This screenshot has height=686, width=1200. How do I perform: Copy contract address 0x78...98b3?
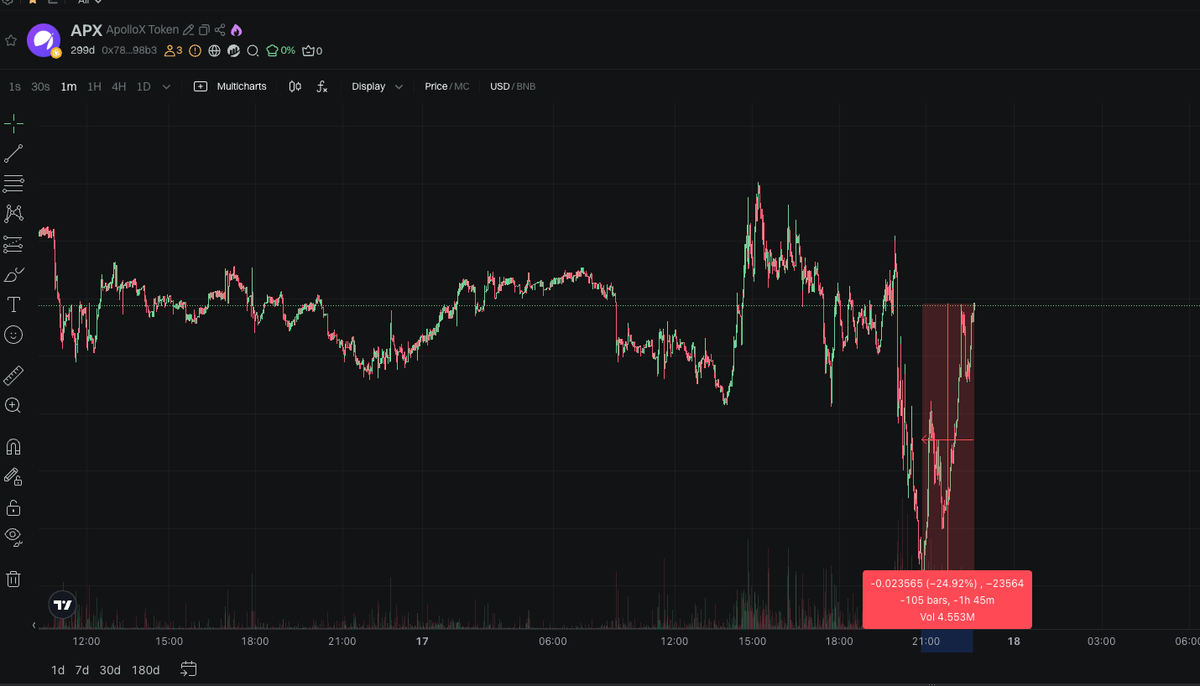[129, 50]
